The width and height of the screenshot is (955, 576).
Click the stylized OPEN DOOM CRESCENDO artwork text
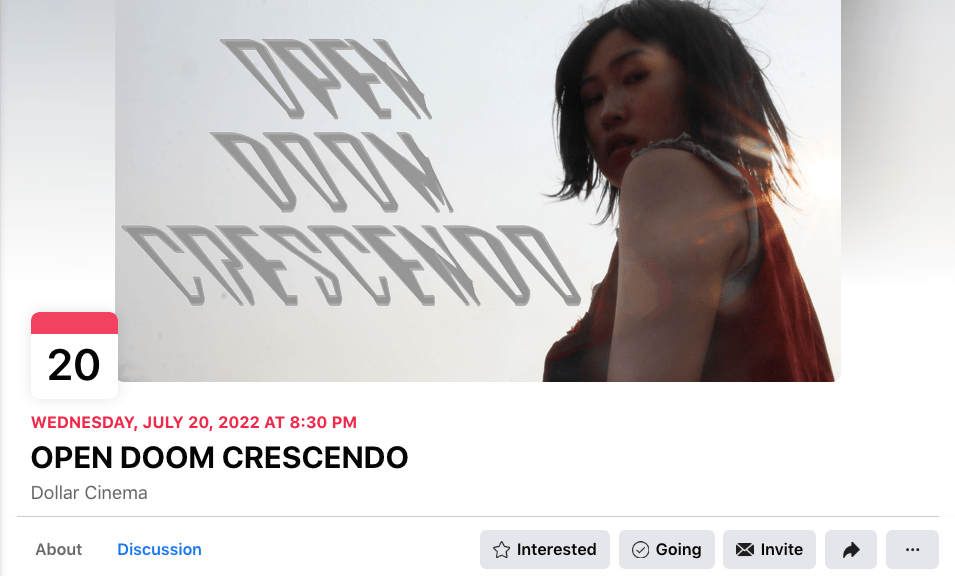pyautogui.click(x=350, y=172)
